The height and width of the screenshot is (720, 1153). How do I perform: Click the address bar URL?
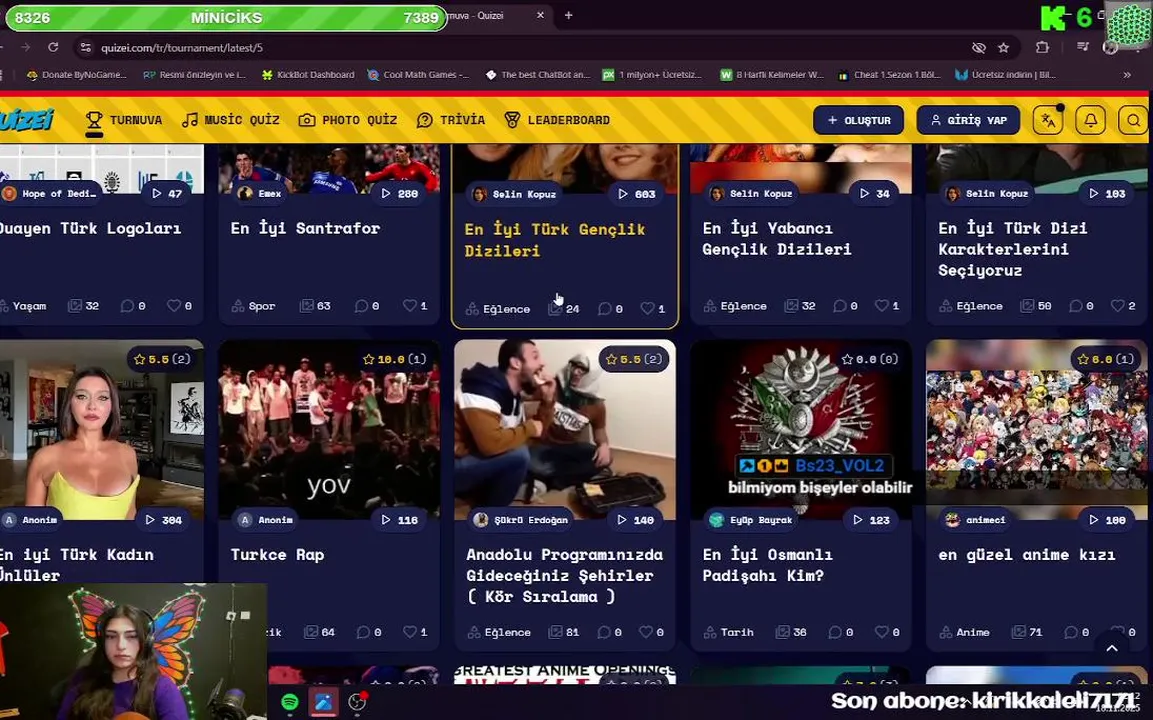(182, 48)
